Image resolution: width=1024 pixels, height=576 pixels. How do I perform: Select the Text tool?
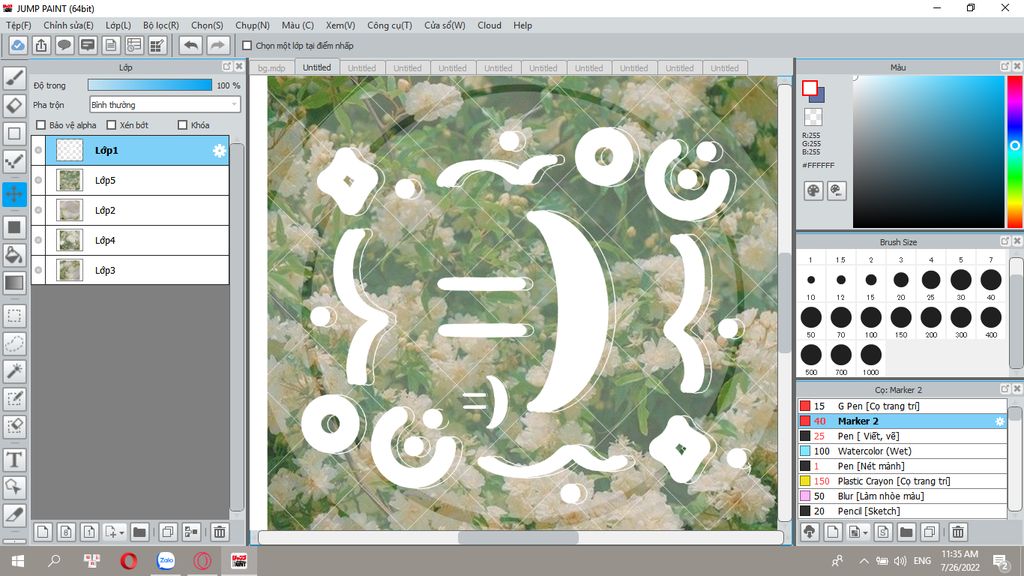pyautogui.click(x=14, y=460)
